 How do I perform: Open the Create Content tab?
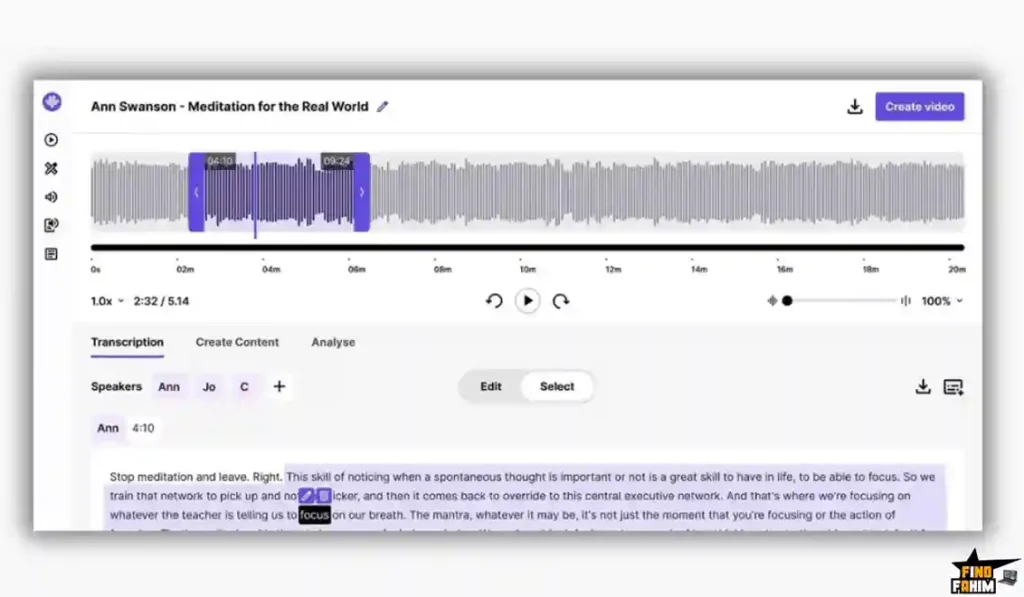pyautogui.click(x=237, y=342)
